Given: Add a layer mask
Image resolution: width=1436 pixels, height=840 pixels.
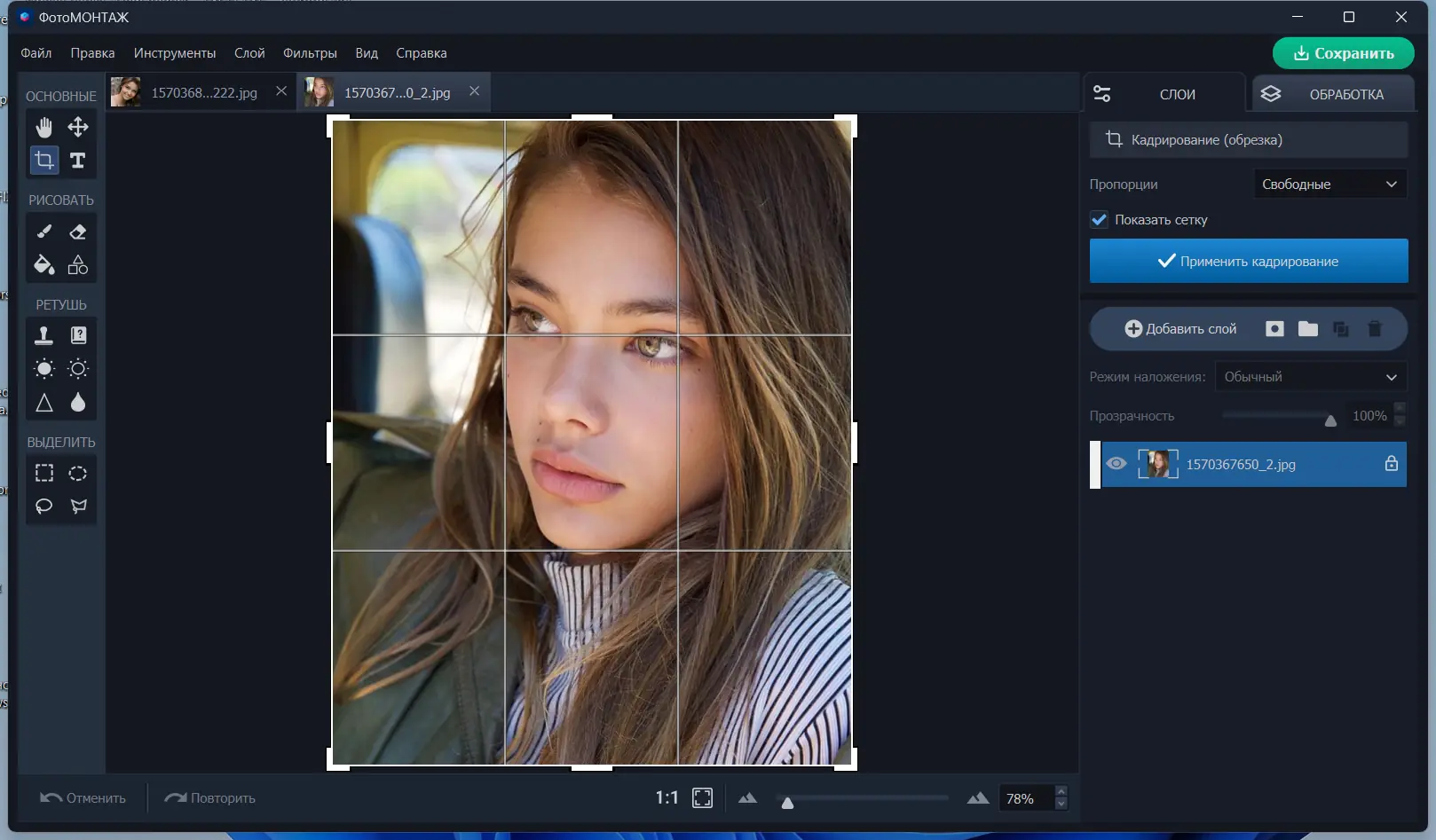Looking at the screenshot, I should [x=1274, y=329].
